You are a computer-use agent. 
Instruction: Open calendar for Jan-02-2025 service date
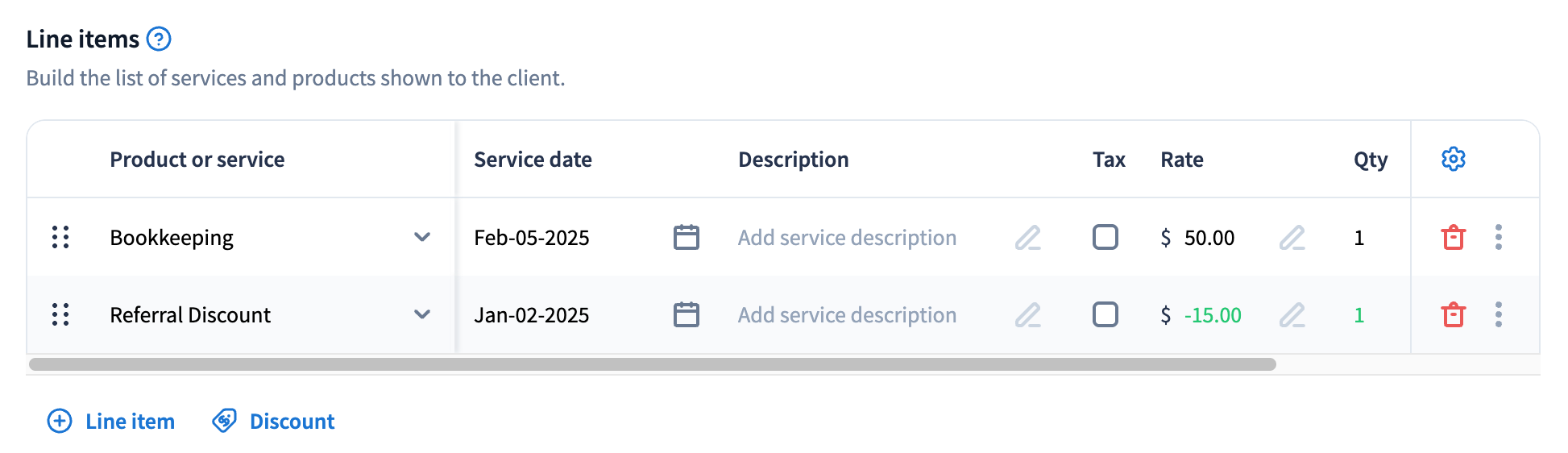tap(686, 314)
